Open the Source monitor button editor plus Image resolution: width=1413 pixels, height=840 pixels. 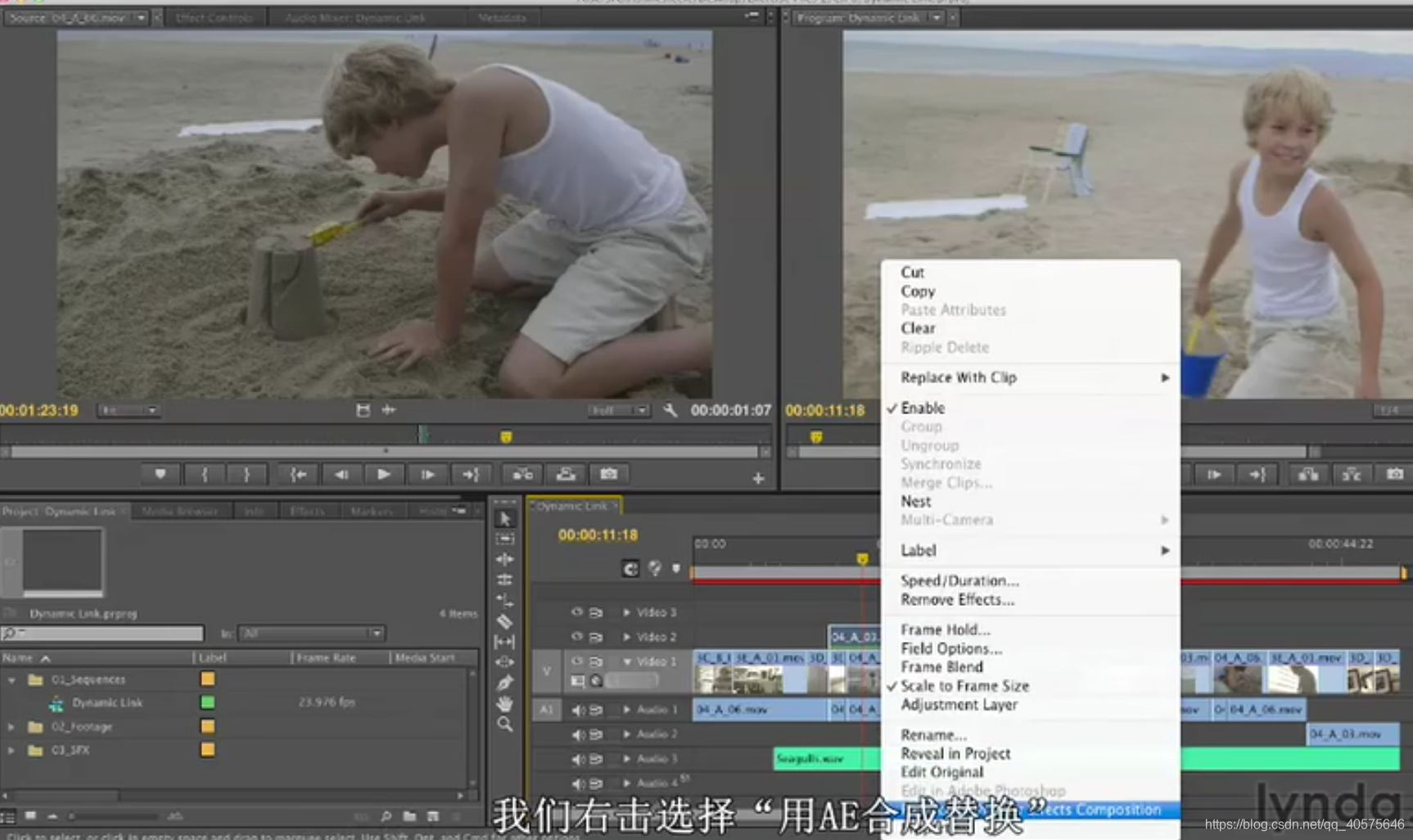coord(758,478)
